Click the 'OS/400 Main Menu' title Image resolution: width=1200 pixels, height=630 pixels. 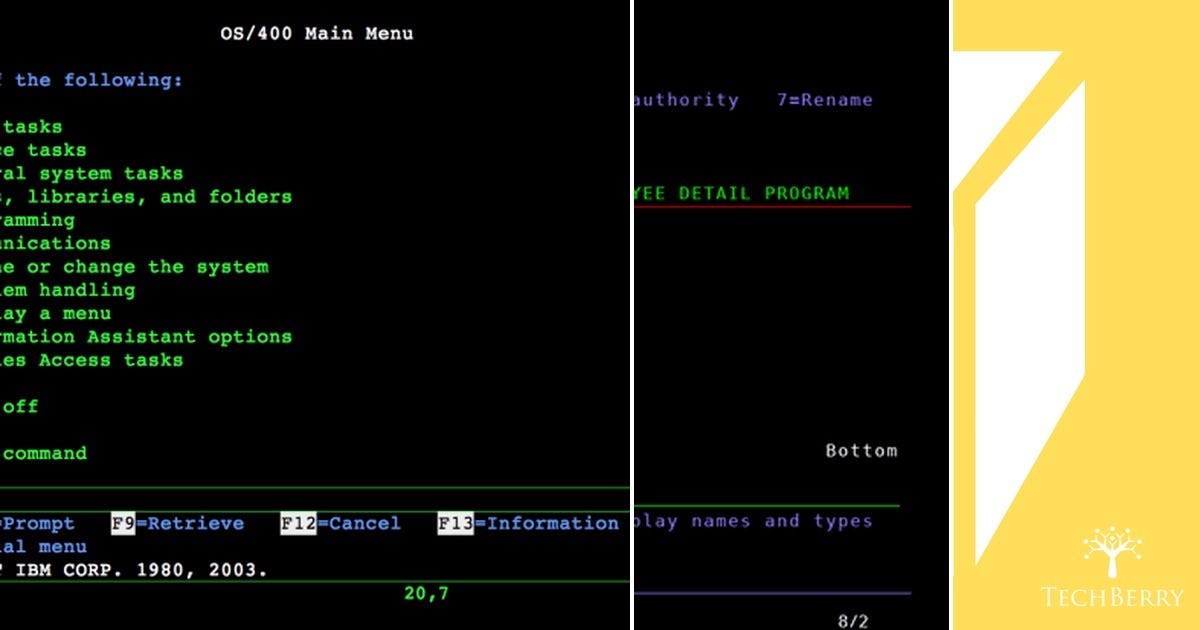[316, 33]
